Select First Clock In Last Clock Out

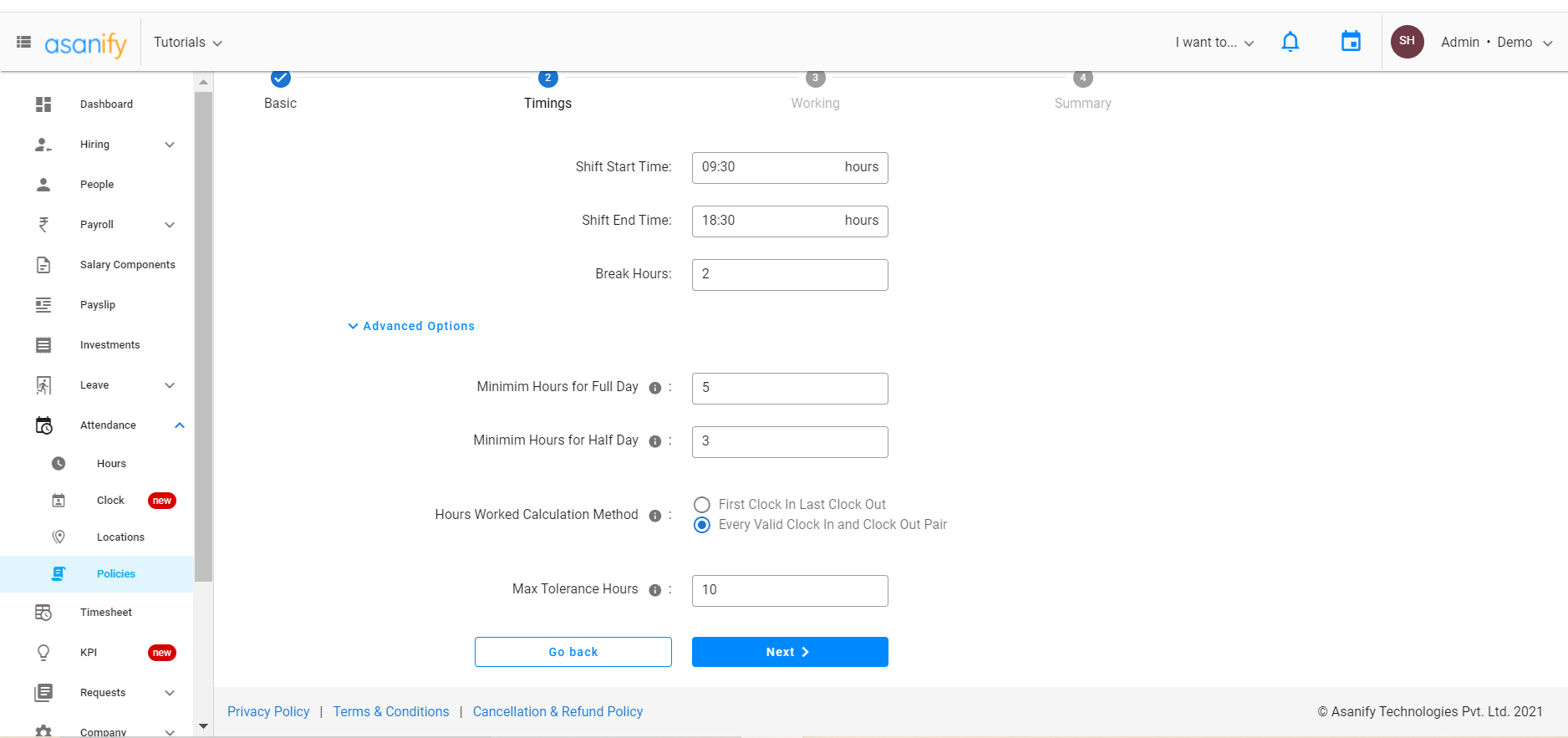coord(702,505)
